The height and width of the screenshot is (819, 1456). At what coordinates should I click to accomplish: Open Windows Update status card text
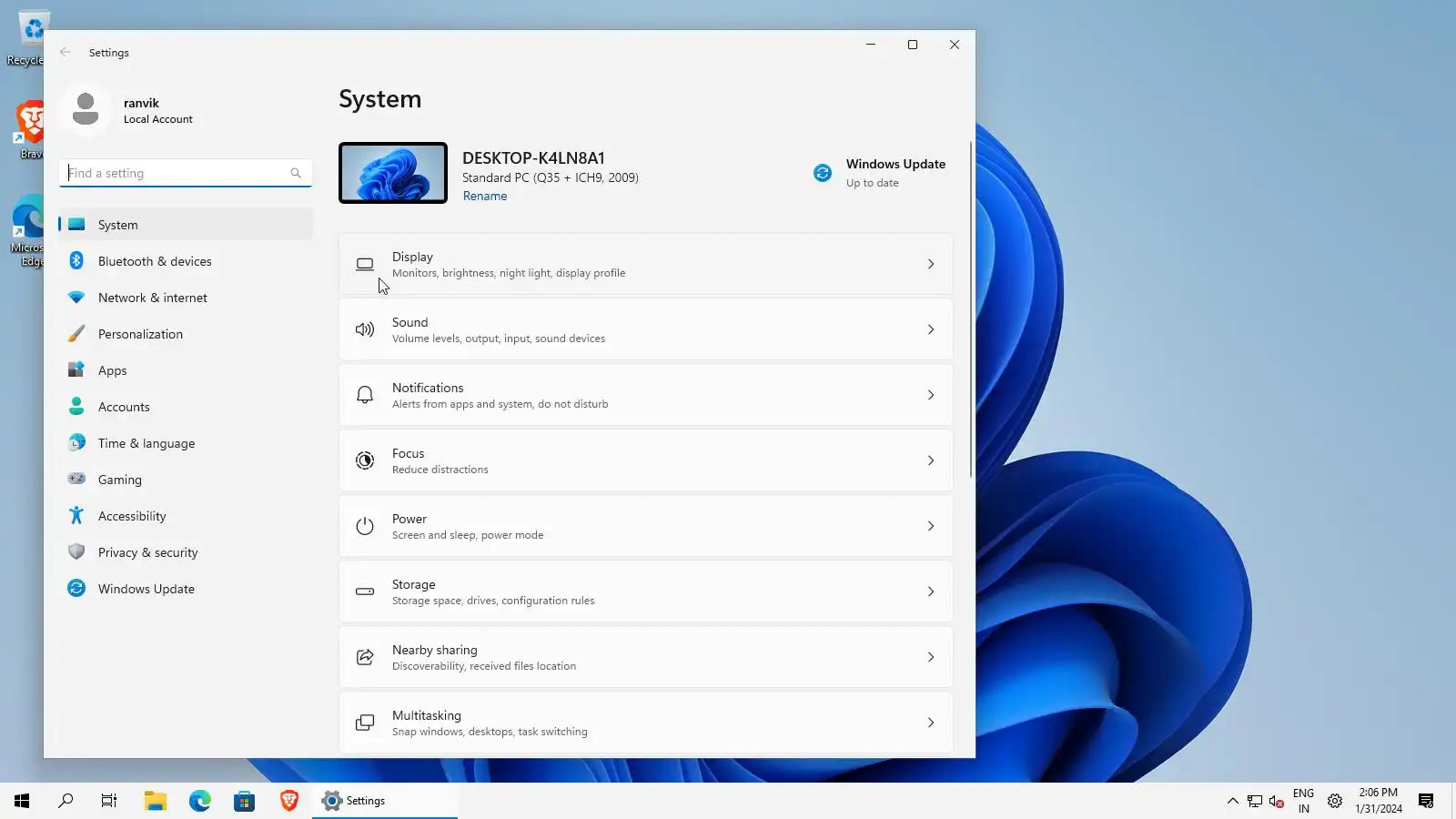coord(895,173)
